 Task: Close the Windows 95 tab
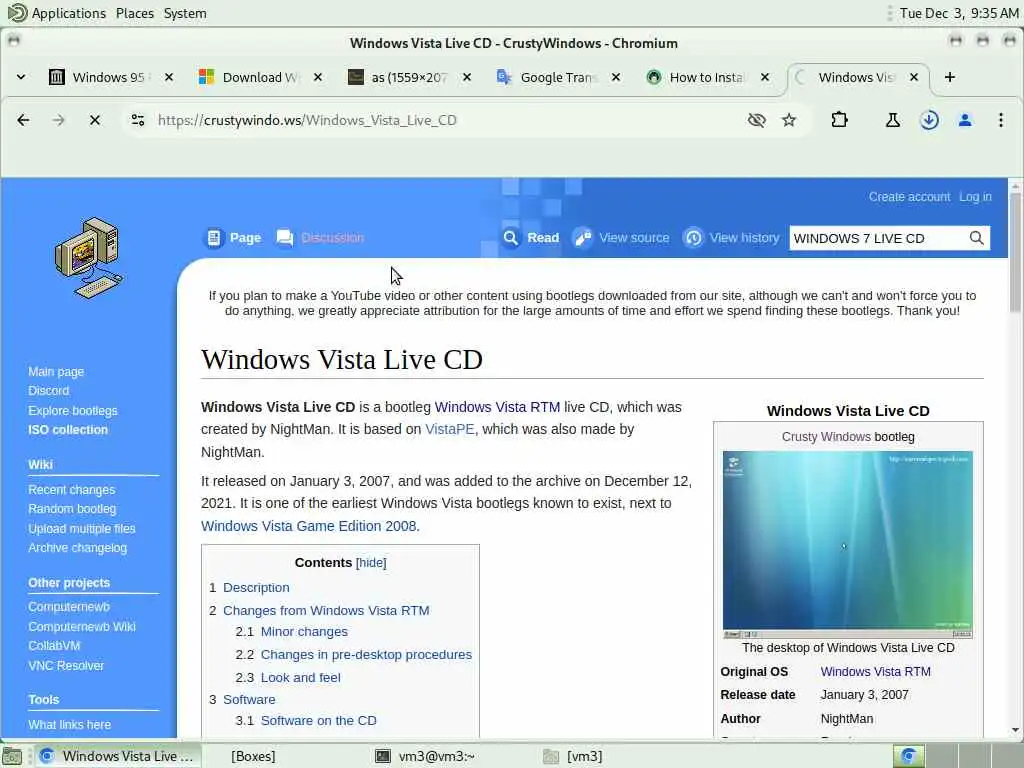[169, 77]
